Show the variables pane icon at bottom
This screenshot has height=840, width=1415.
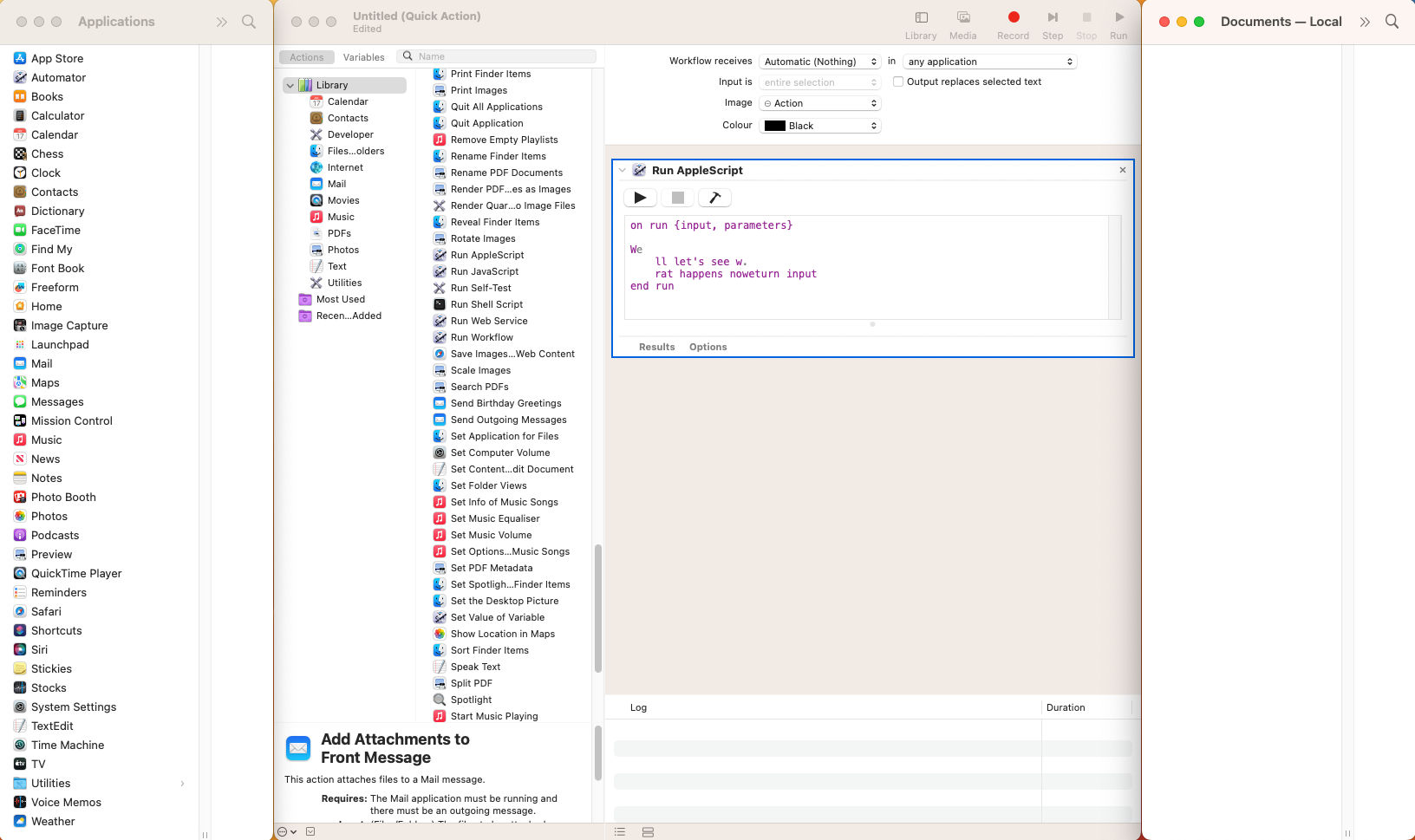pos(648,832)
